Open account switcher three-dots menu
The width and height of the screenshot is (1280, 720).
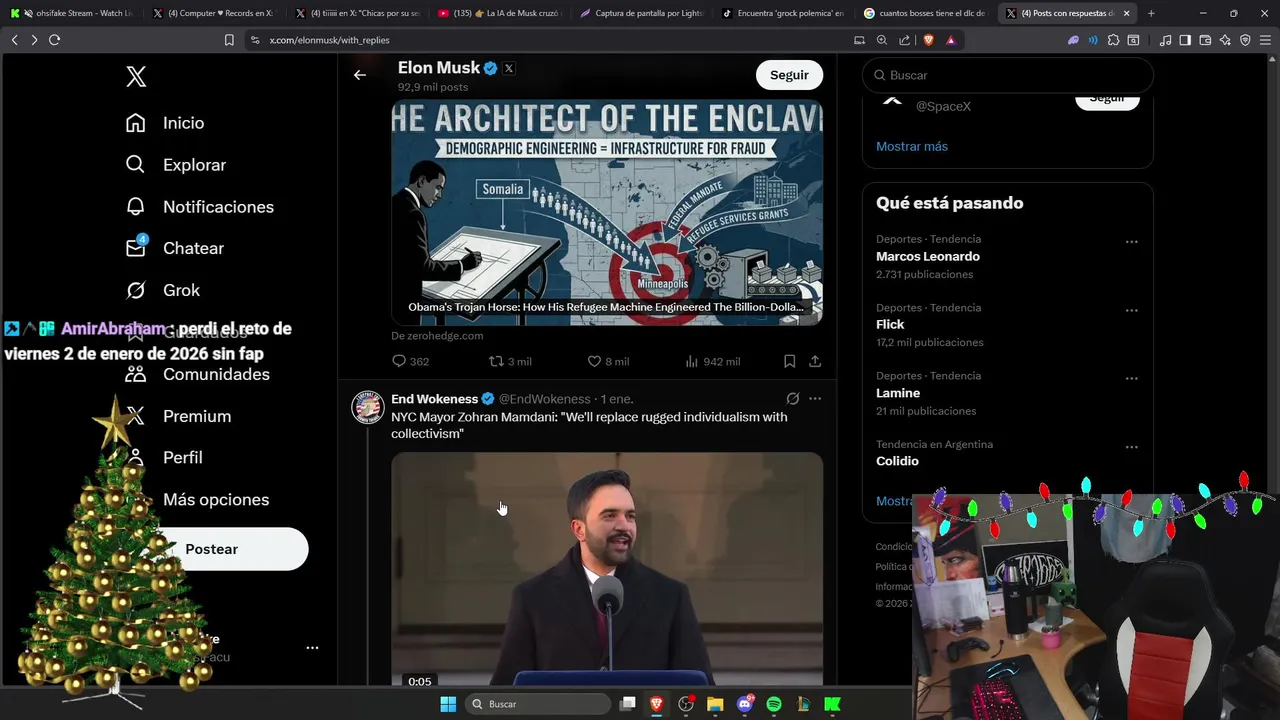point(312,648)
